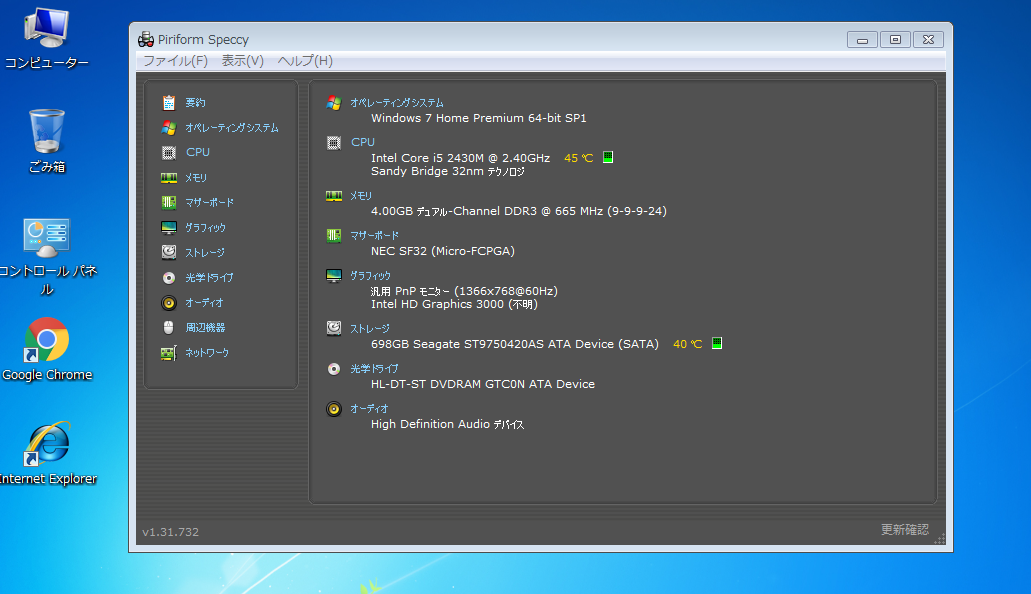The image size is (1031, 594).
Task: Select the オペレーティングシステム sidebar icon
Action: [168, 128]
